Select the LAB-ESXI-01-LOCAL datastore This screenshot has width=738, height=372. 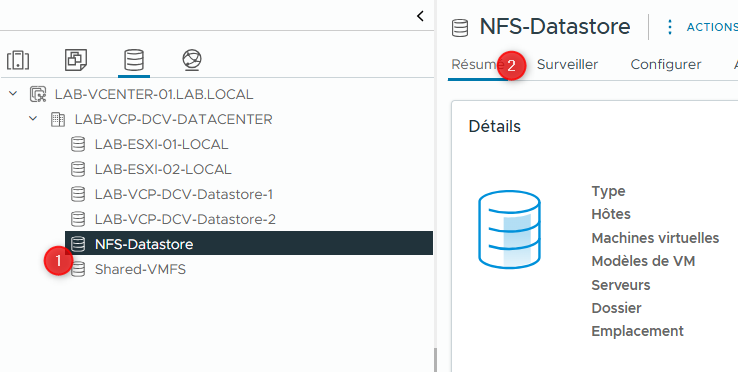pyautogui.click(x=161, y=144)
